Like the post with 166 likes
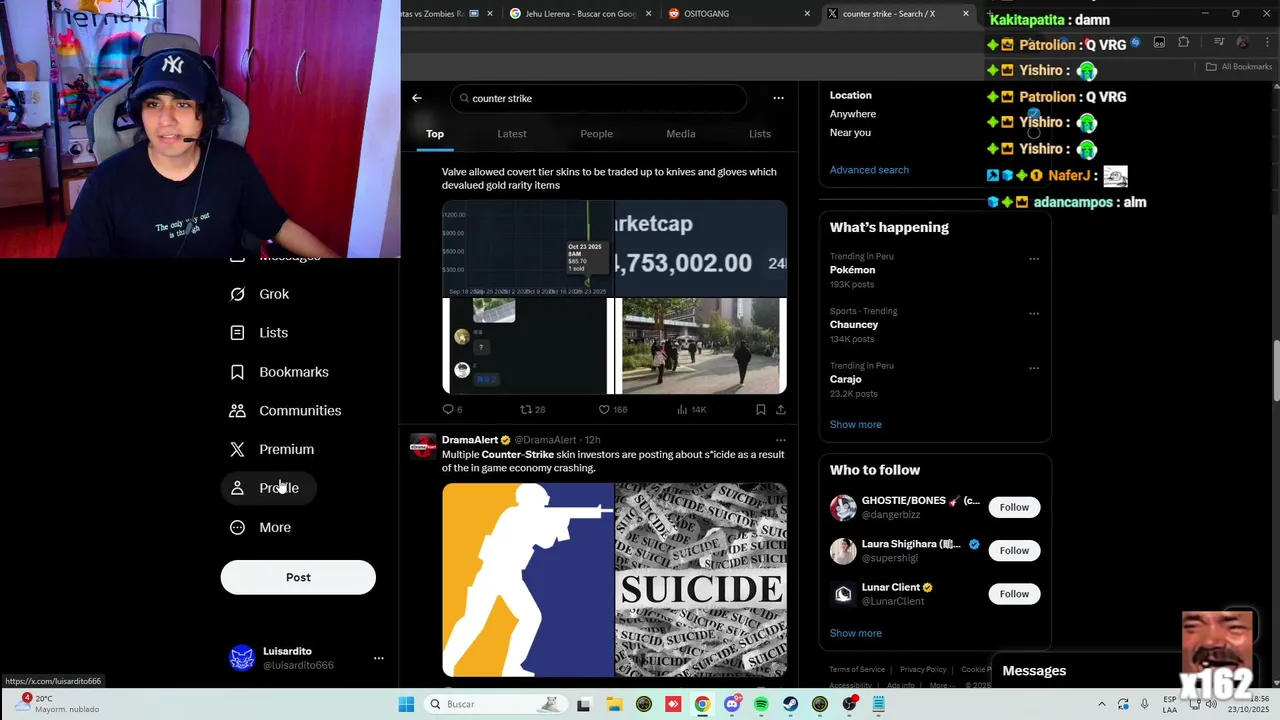The height and width of the screenshot is (720, 1280). pyautogui.click(x=612, y=409)
